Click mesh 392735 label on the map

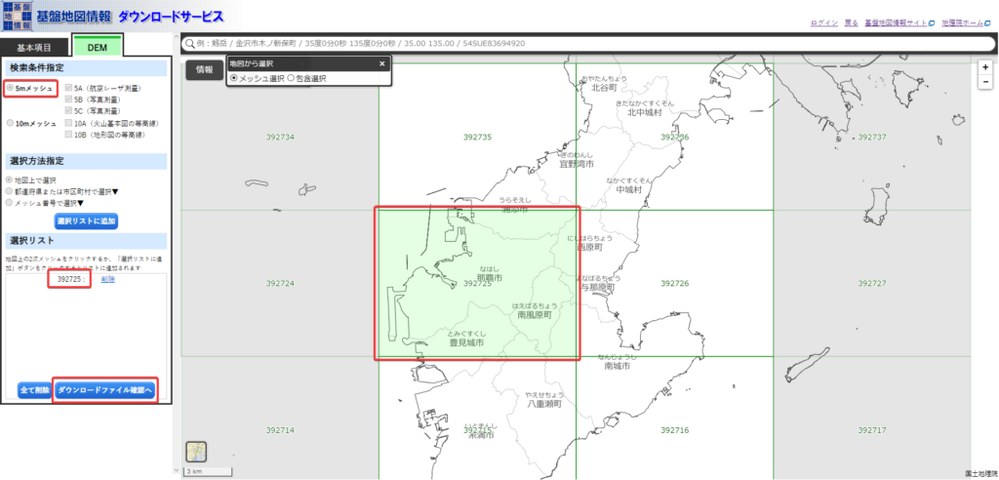(x=477, y=137)
